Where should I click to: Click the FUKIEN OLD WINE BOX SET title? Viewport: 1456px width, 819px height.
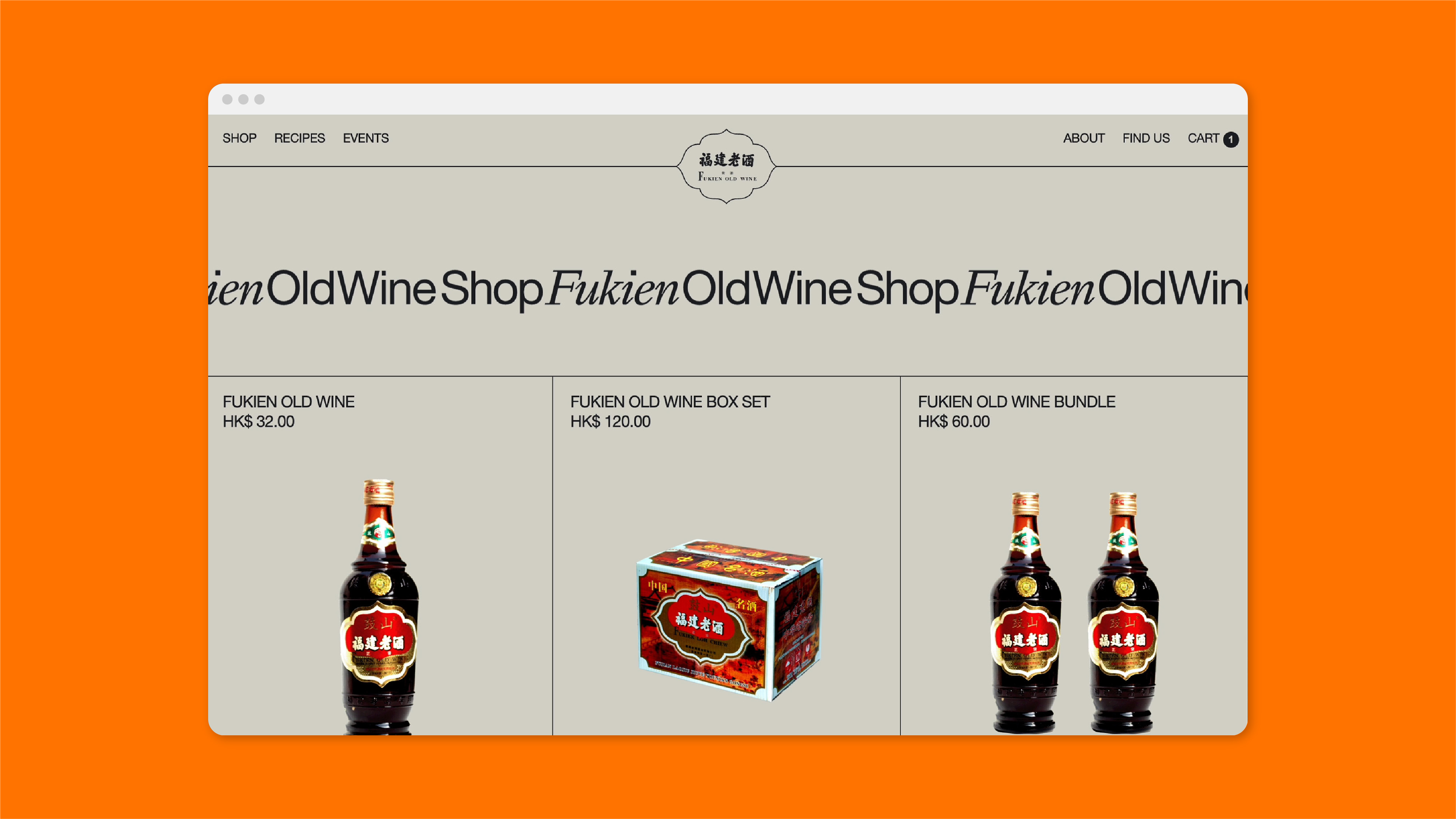670,401
